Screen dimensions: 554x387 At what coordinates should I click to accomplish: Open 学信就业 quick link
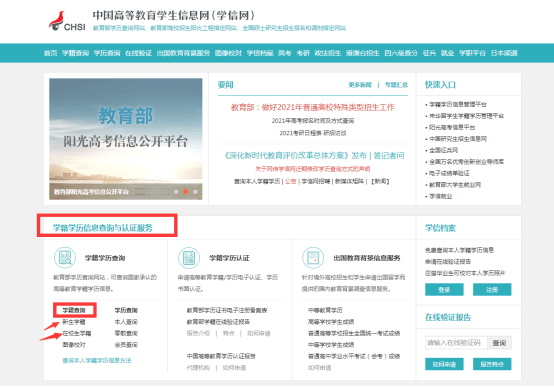[x=441, y=196]
